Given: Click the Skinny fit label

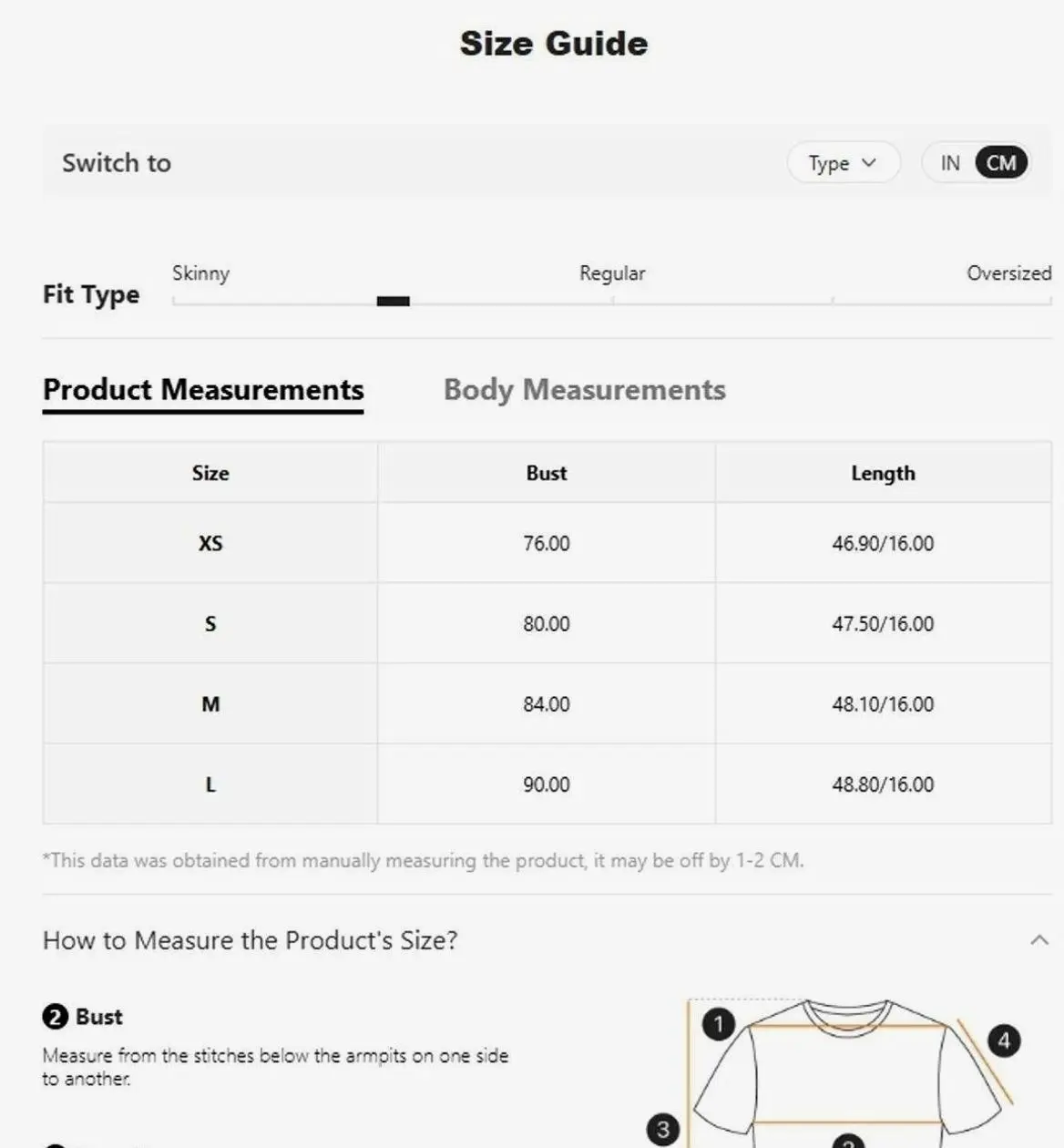Looking at the screenshot, I should click(x=200, y=273).
